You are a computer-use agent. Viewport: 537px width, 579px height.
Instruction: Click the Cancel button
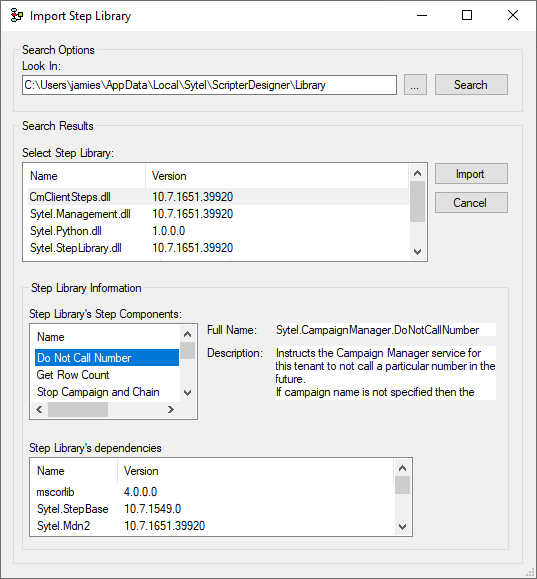click(471, 202)
